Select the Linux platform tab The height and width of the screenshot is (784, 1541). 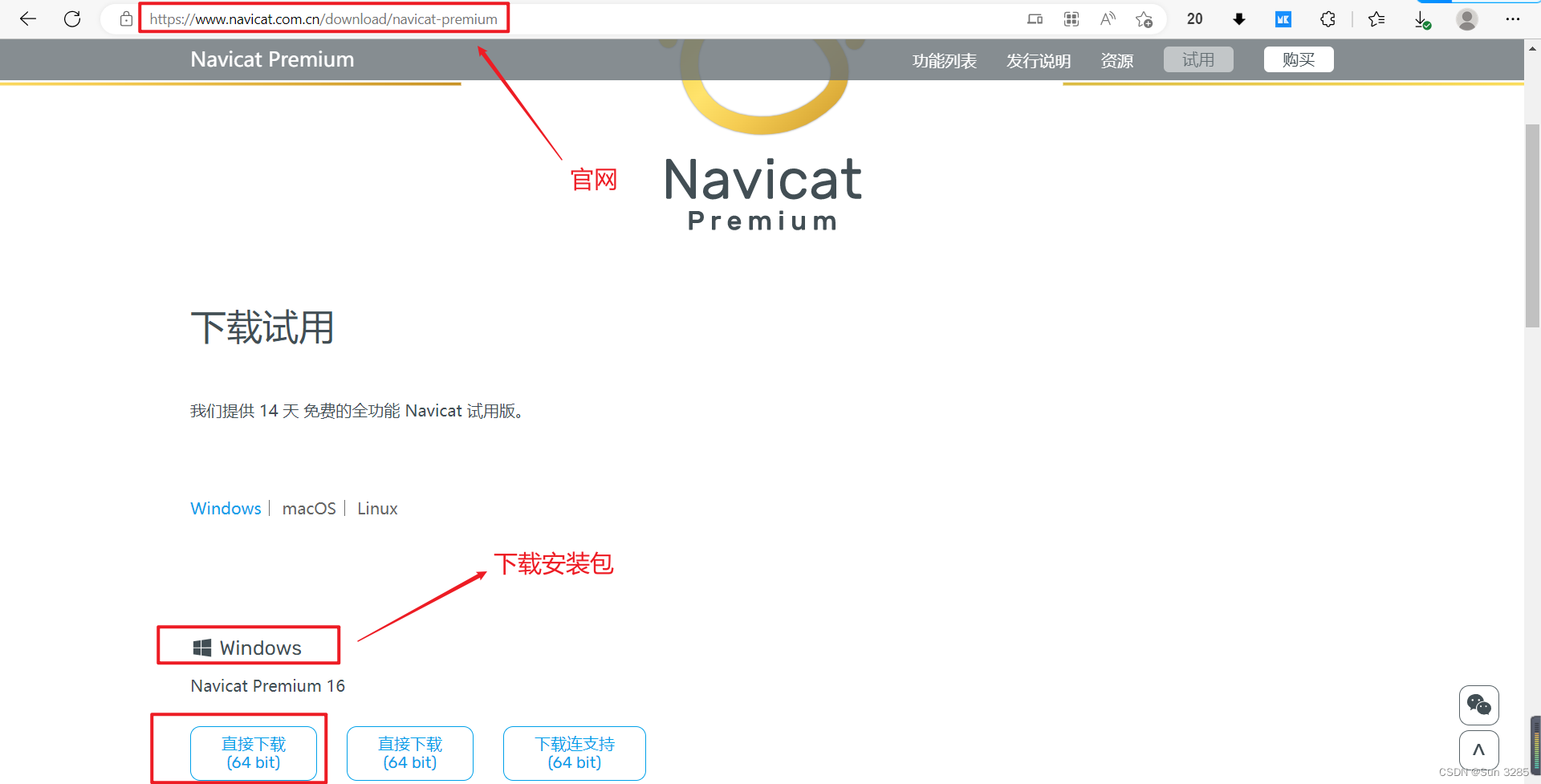[x=377, y=509]
